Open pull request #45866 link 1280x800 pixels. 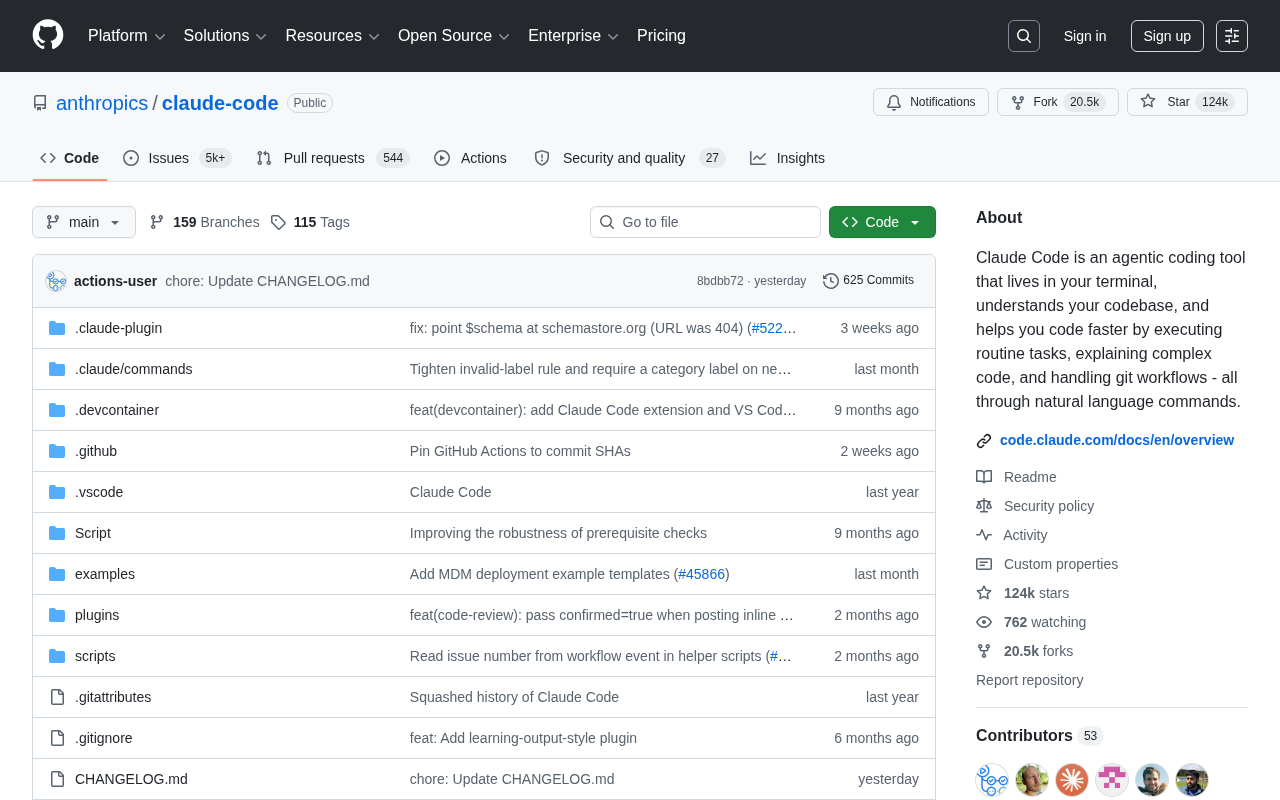[701, 574]
